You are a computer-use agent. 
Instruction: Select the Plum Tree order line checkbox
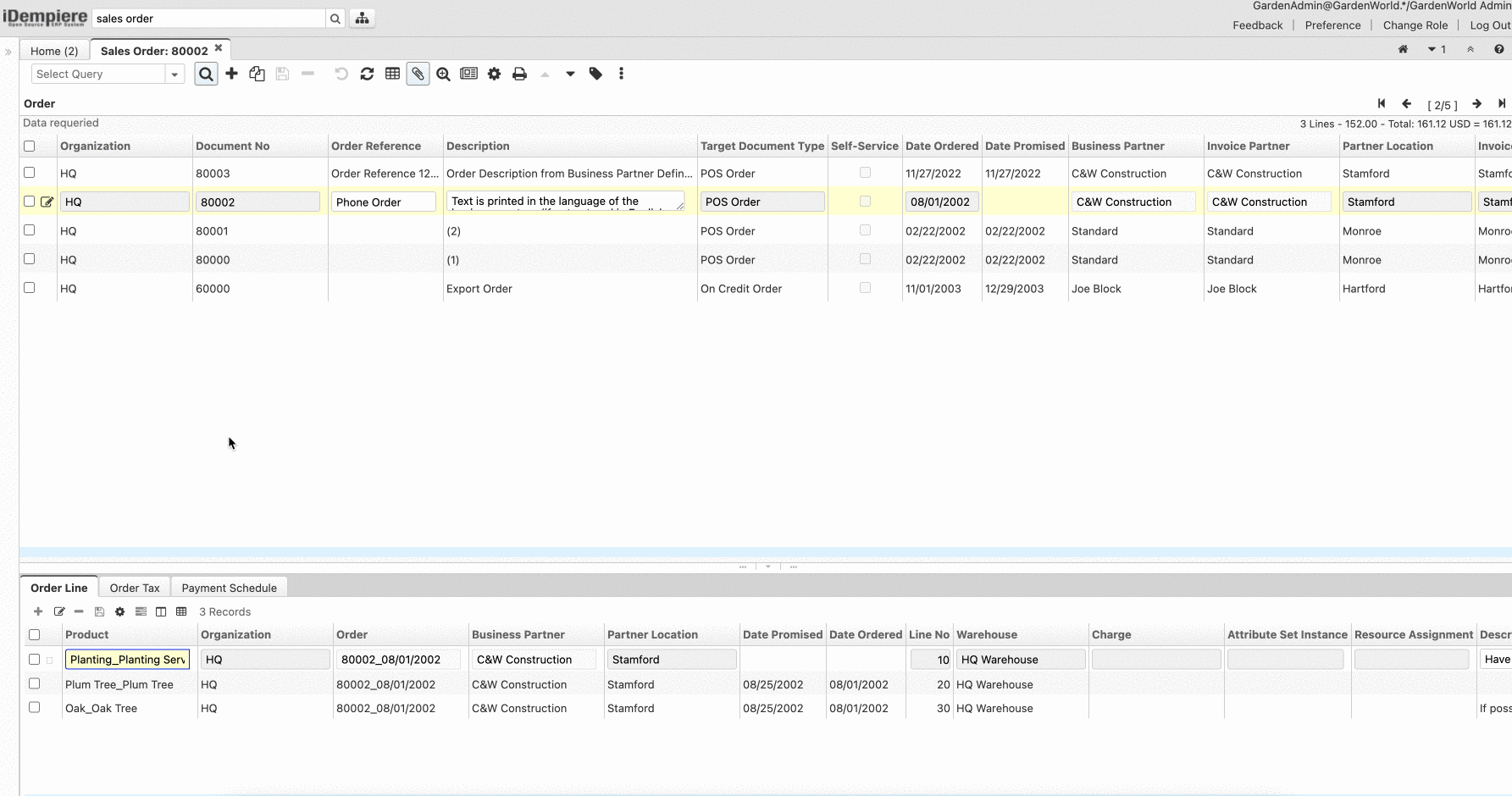point(35,683)
